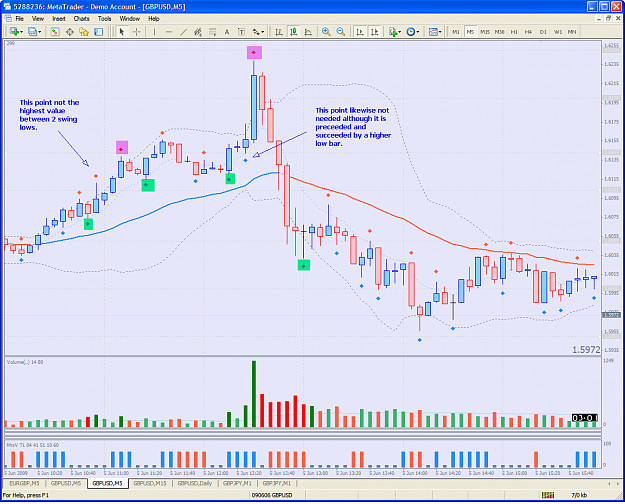Select the Cursor arrow tool
The width and height of the screenshot is (625, 504).
pyautogui.click(x=122, y=32)
